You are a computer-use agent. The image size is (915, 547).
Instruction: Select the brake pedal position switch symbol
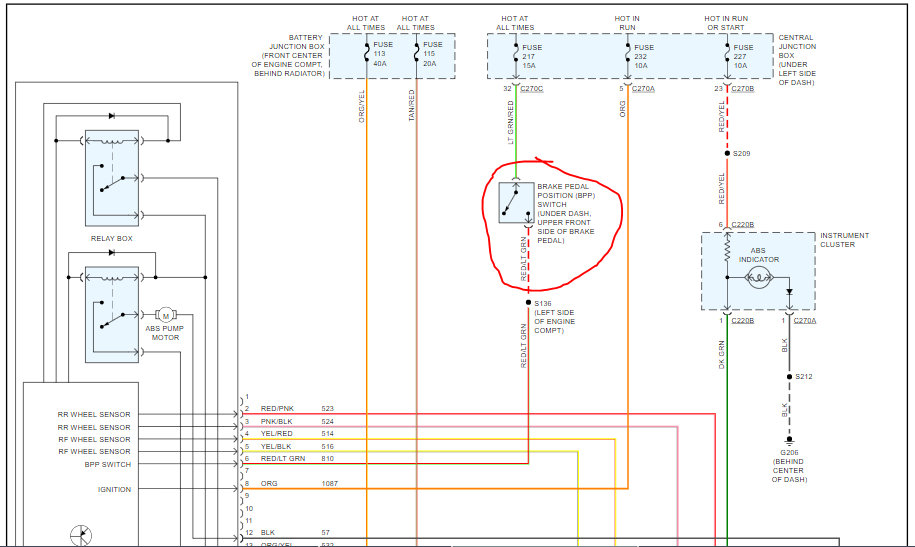[x=516, y=203]
